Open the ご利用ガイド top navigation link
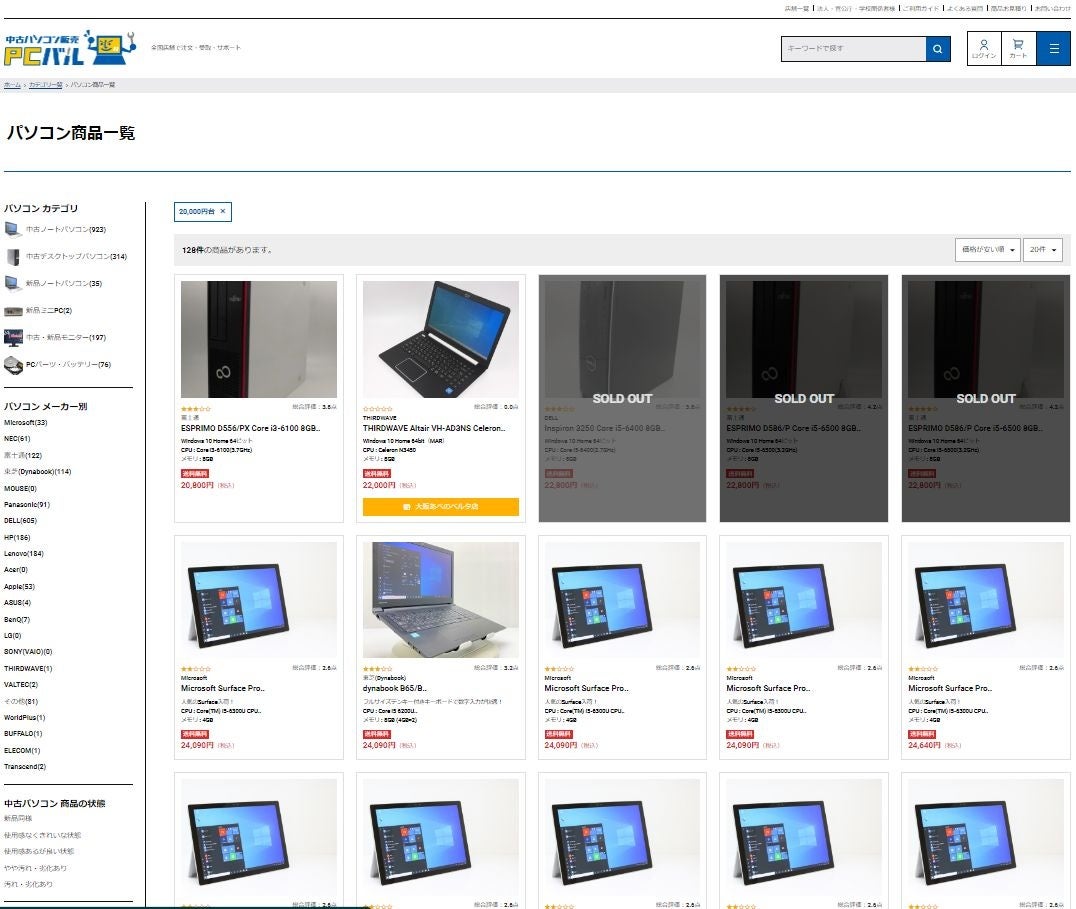The width and height of the screenshot is (1076, 909). [920, 8]
